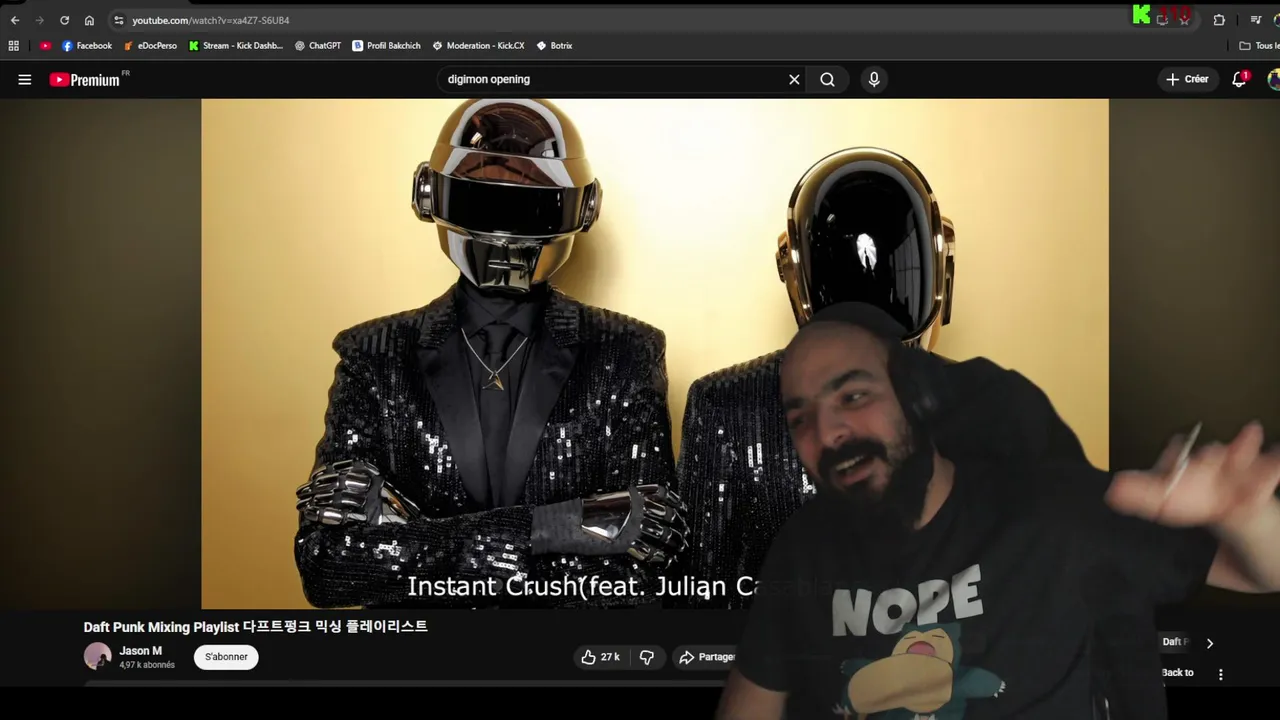Open the YouTube bookmark icon
Image resolution: width=1280 pixels, height=720 pixels.
[45, 45]
